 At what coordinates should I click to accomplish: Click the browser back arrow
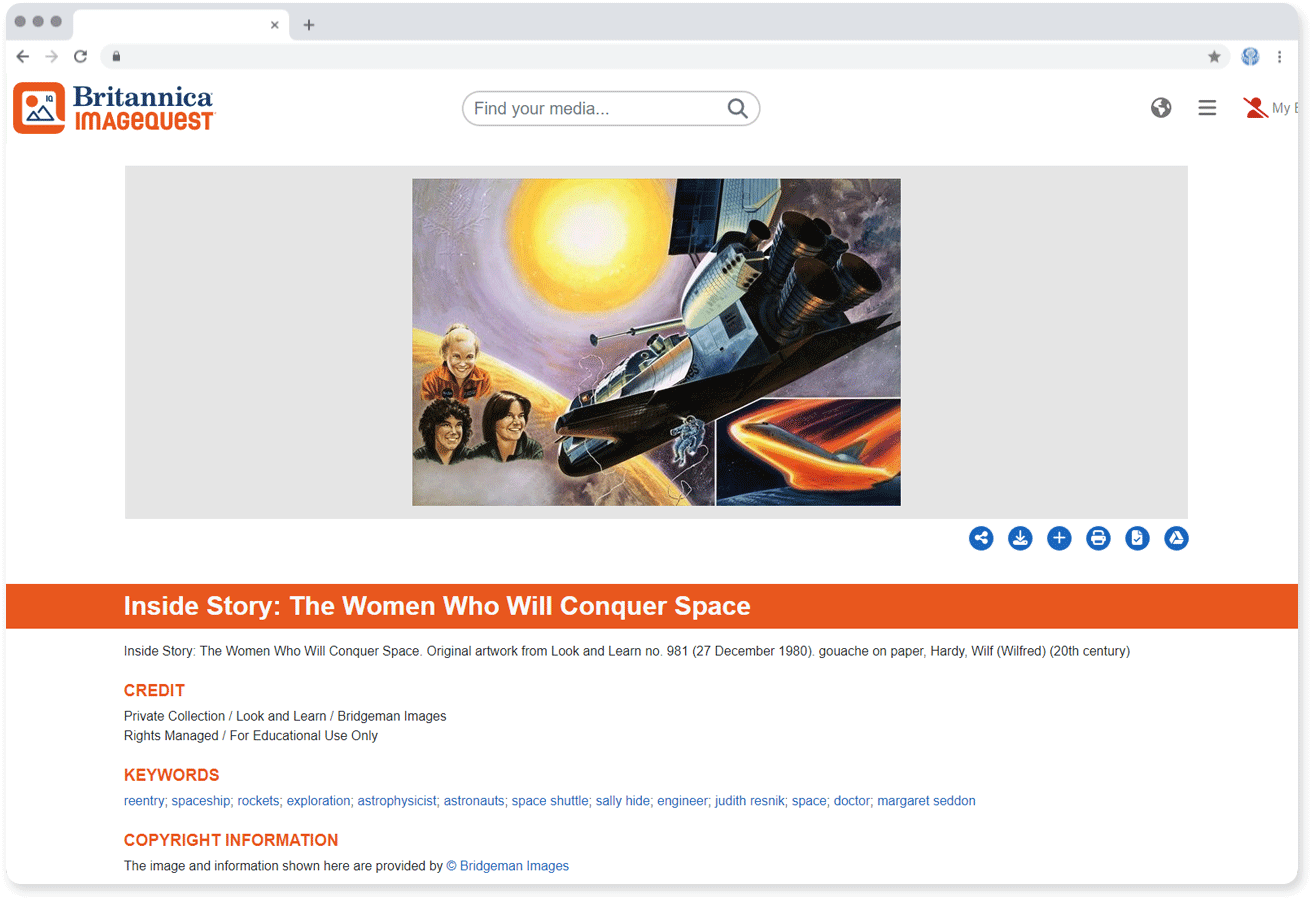coord(23,56)
